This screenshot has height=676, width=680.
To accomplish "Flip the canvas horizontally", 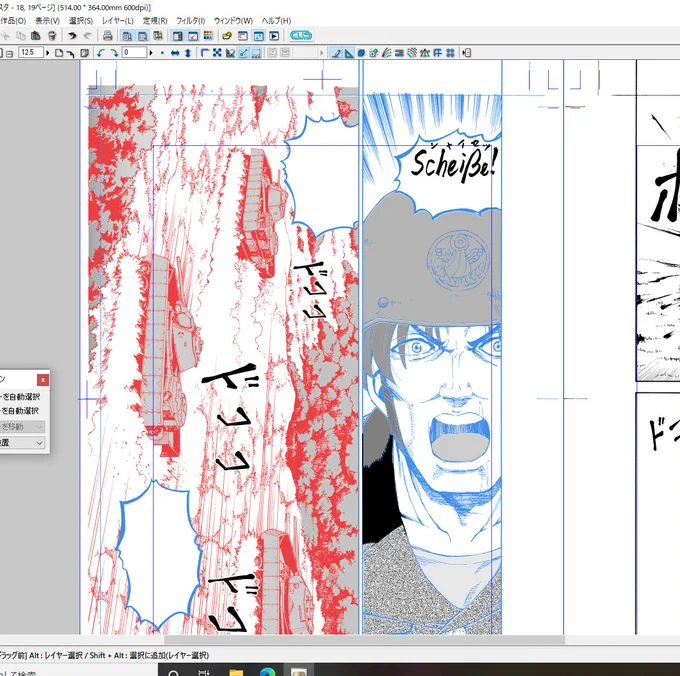I will coord(175,53).
